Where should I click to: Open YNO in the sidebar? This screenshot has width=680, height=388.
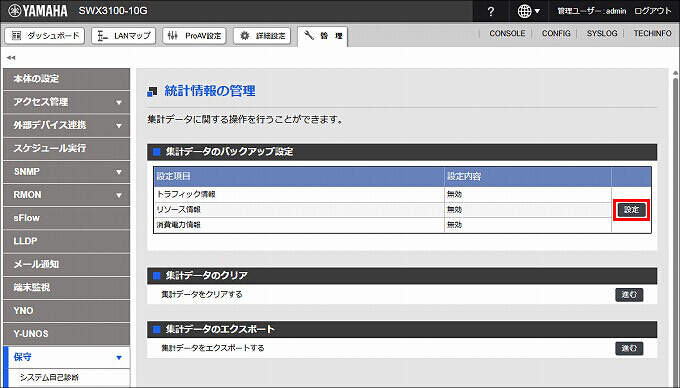pos(66,311)
